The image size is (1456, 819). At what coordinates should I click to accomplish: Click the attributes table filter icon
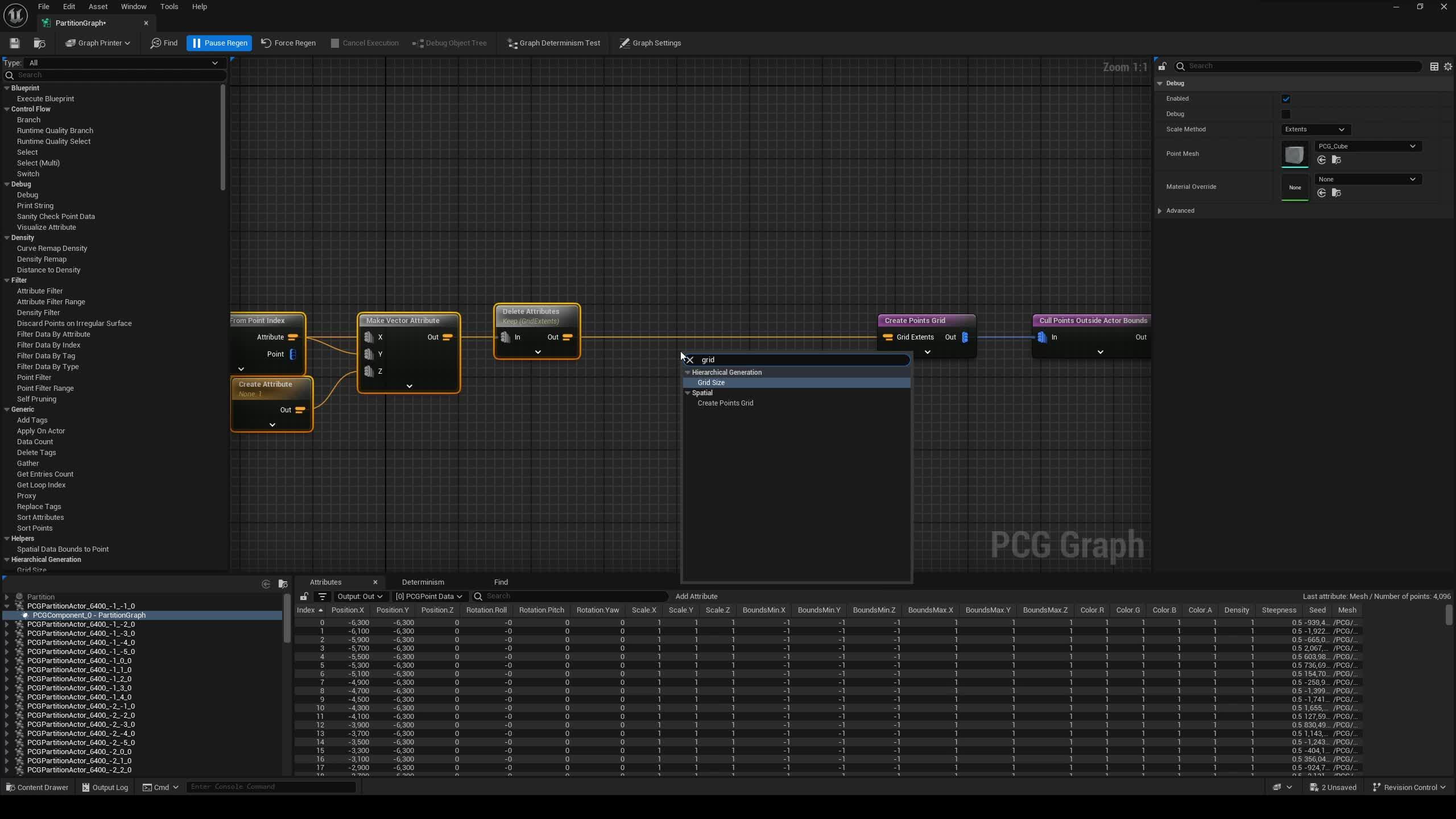coord(322,596)
